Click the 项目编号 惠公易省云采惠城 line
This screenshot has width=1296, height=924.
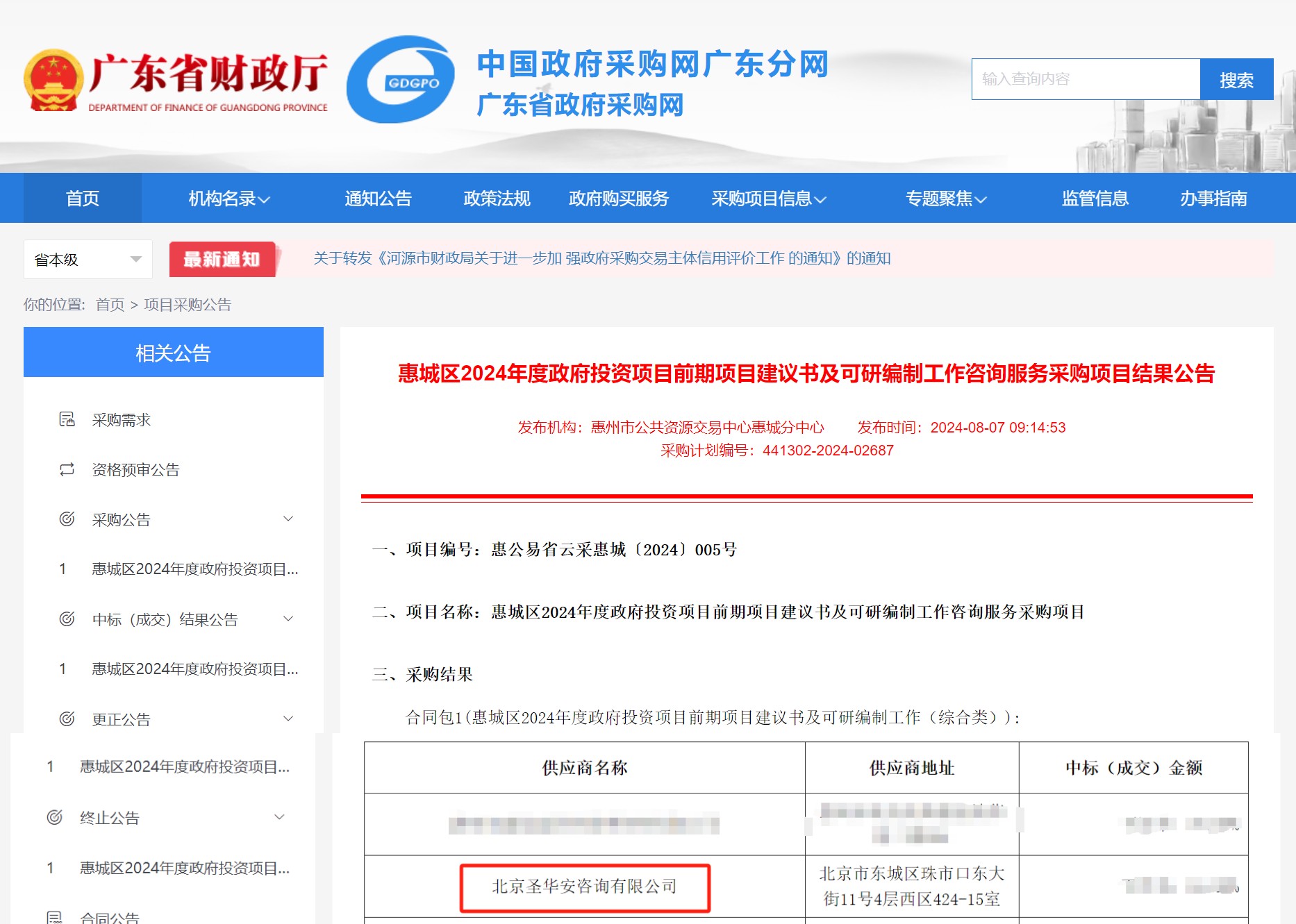click(x=554, y=550)
